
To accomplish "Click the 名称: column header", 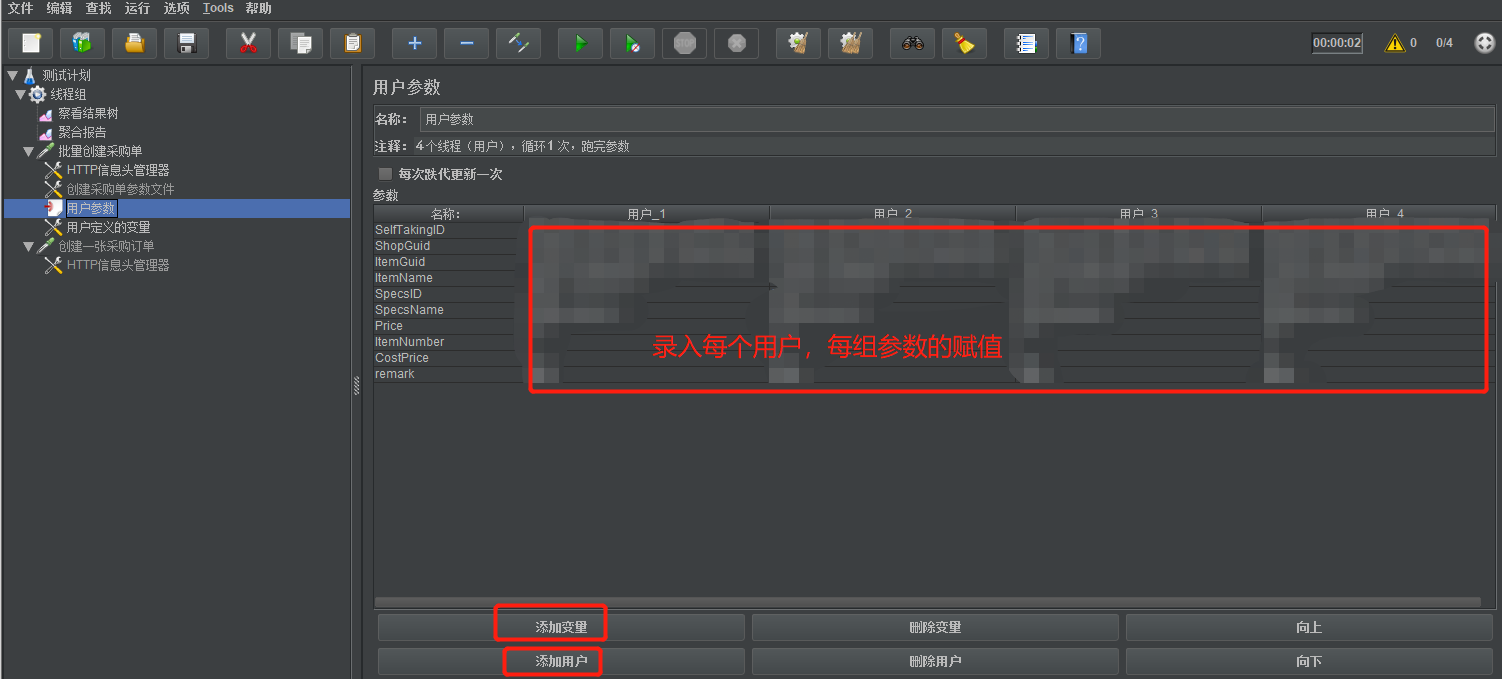I will click(x=449, y=214).
